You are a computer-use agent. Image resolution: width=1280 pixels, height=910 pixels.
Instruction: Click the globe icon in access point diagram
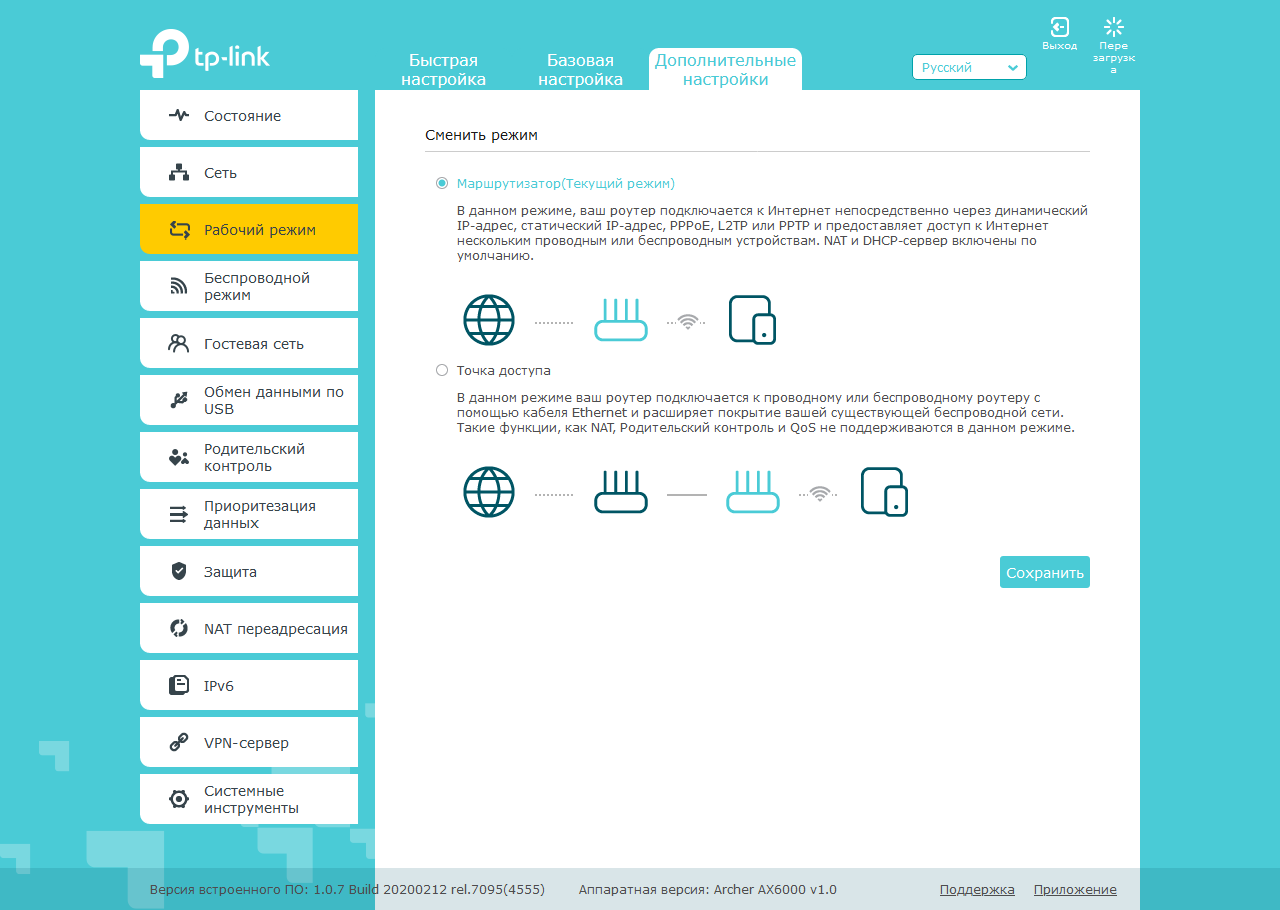coord(489,492)
